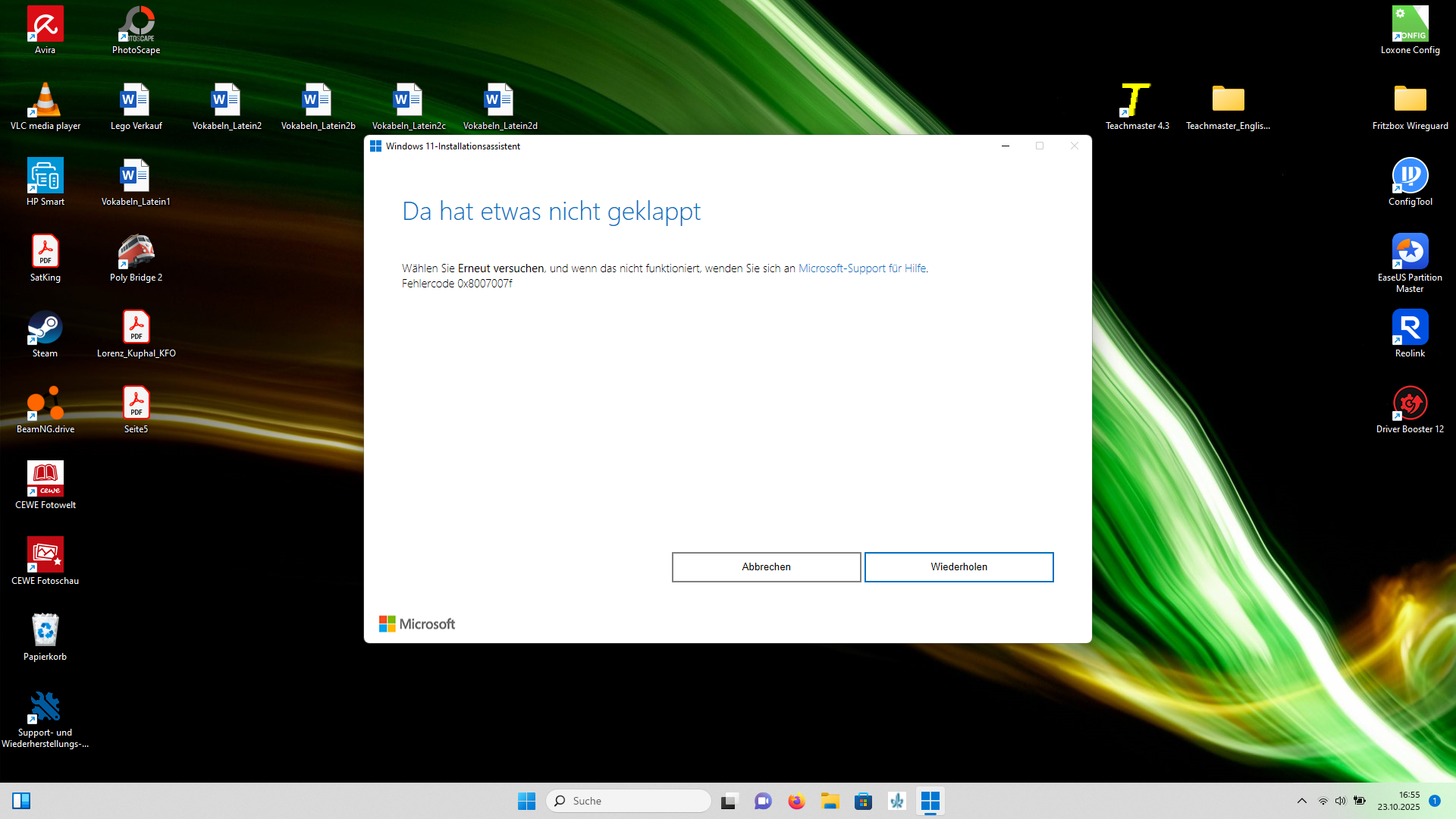Viewport: 1456px width, 819px height.
Task: Open the Windows 11 installer taskbar icon
Action: [x=930, y=801]
